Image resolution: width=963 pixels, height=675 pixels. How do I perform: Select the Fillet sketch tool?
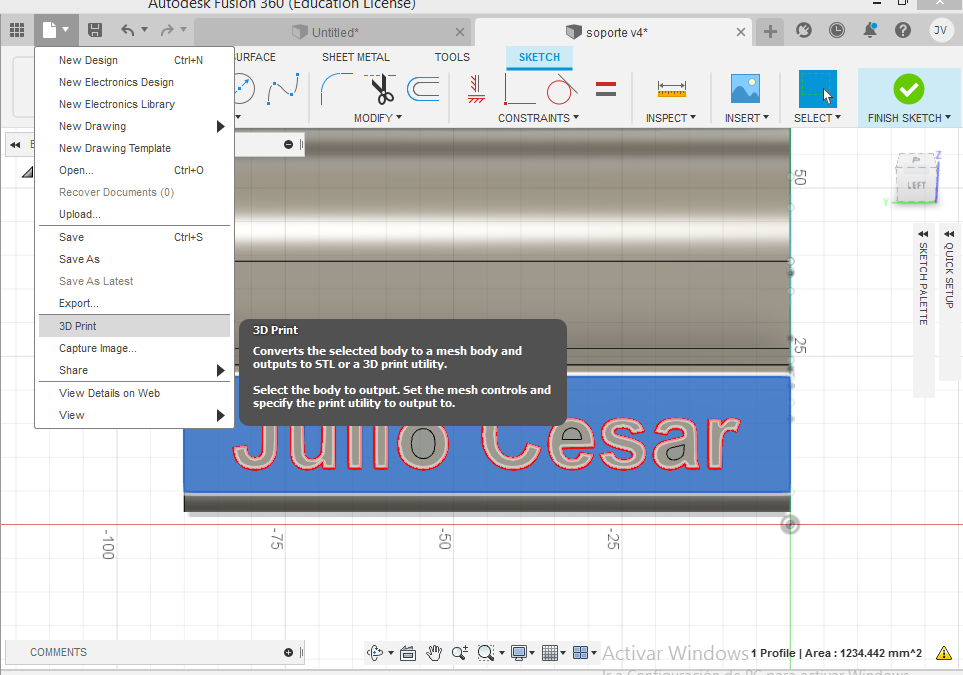click(337, 88)
